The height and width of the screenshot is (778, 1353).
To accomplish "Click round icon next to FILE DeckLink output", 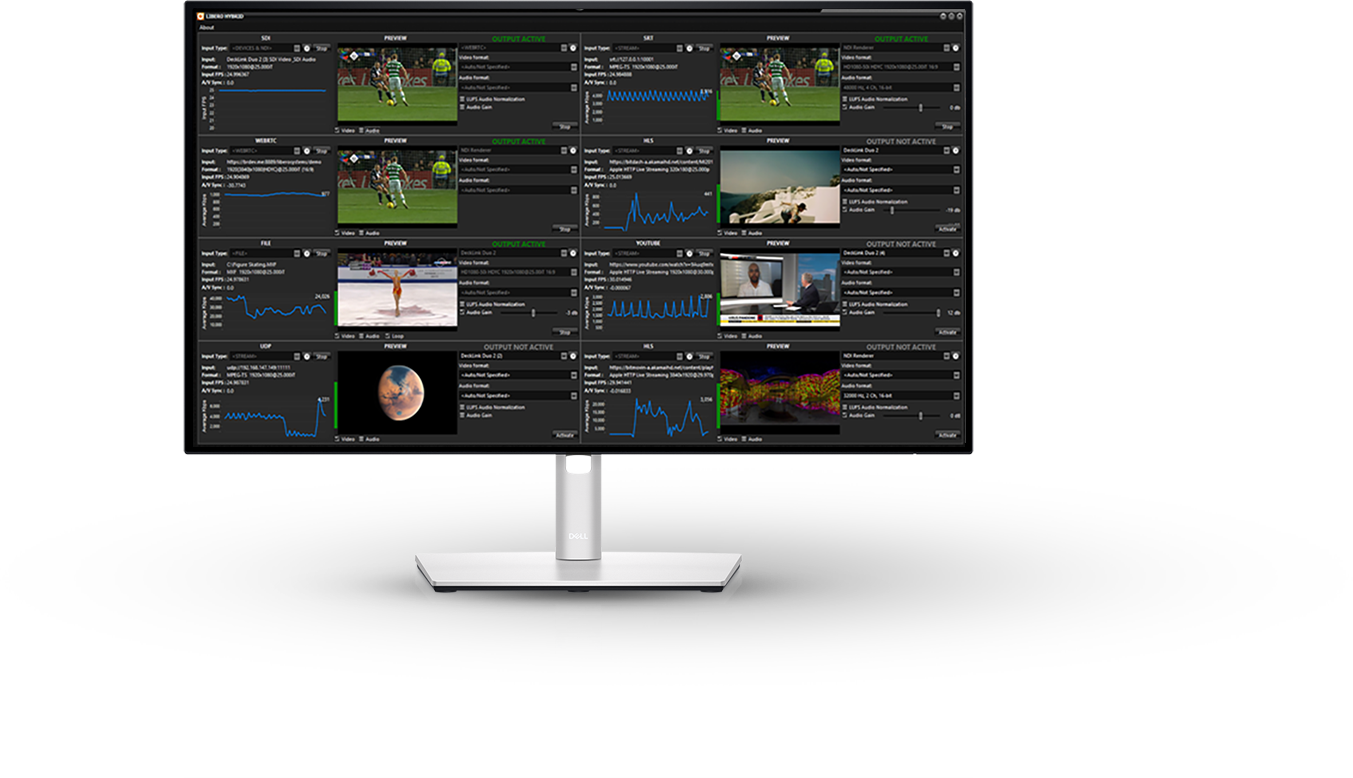I will [x=573, y=253].
